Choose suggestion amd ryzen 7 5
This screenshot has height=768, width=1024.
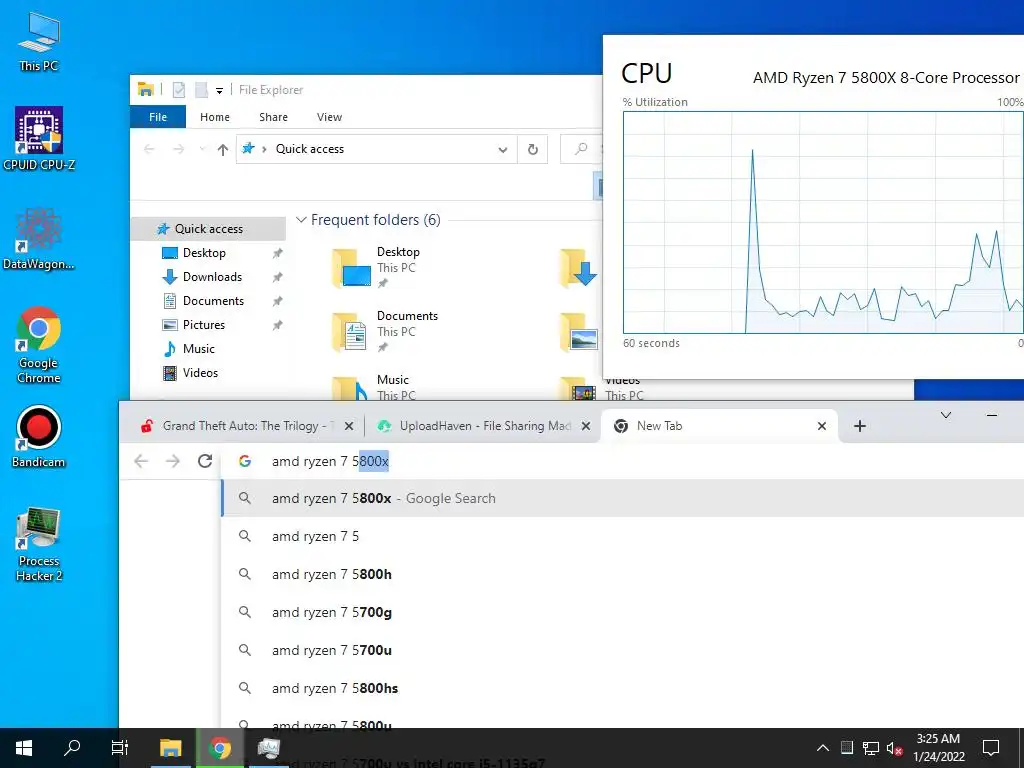tap(623, 536)
